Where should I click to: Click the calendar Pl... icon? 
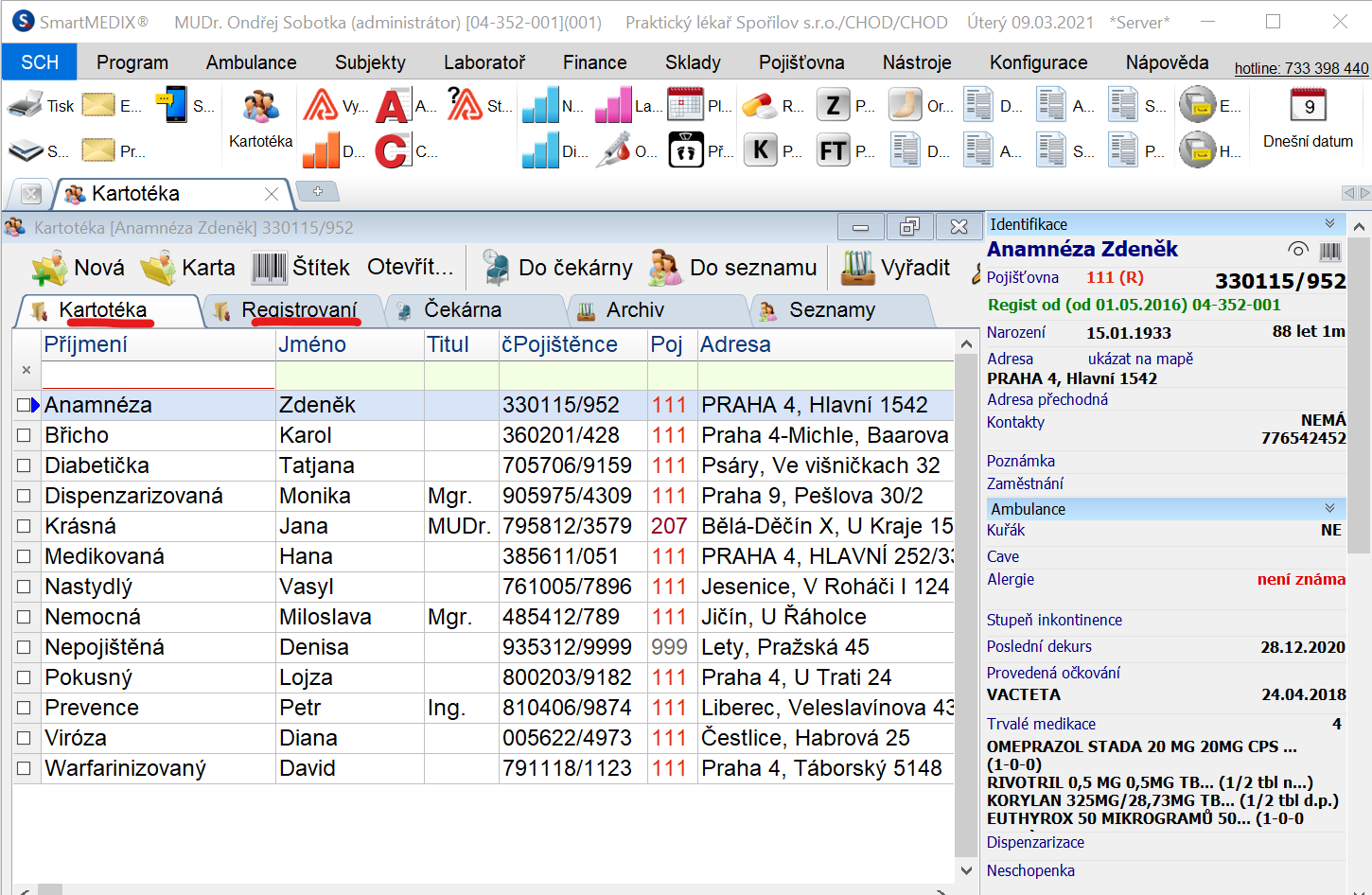686,104
